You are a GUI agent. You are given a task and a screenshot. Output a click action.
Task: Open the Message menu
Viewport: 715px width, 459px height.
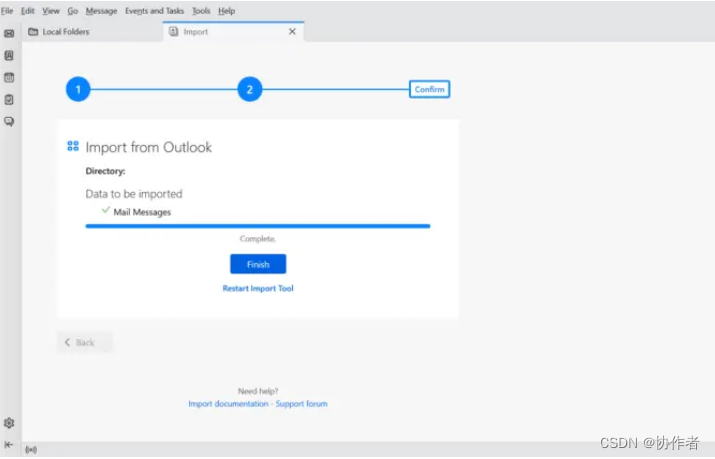point(101,11)
